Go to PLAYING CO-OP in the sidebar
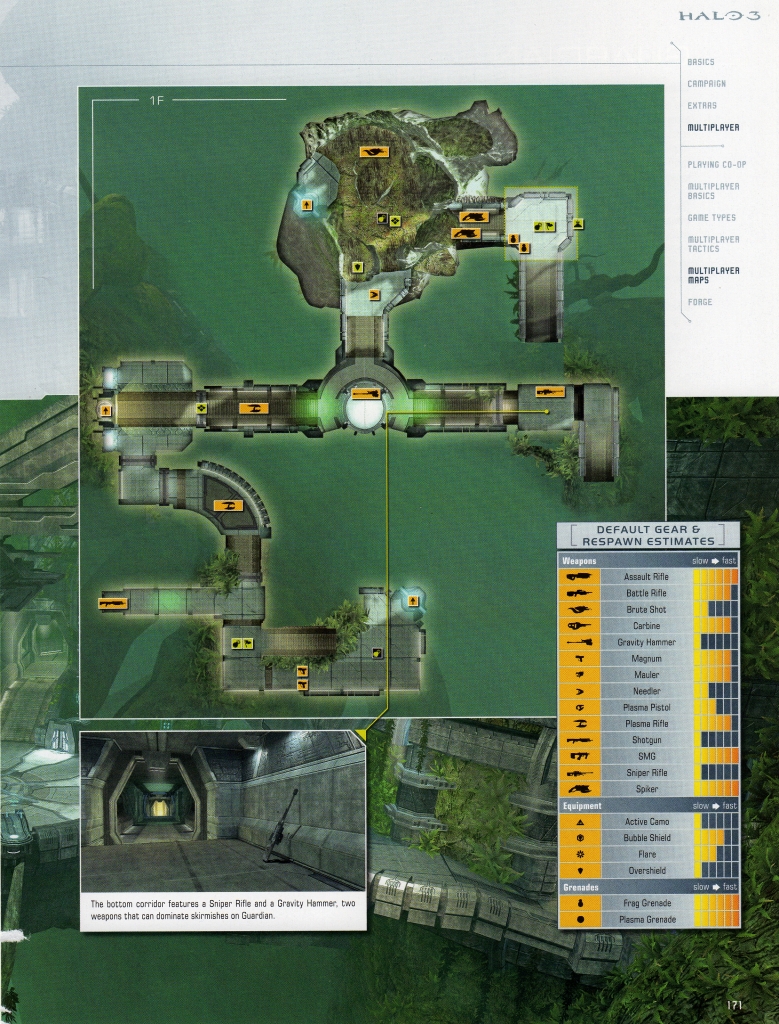The image size is (779, 1024). pos(716,165)
